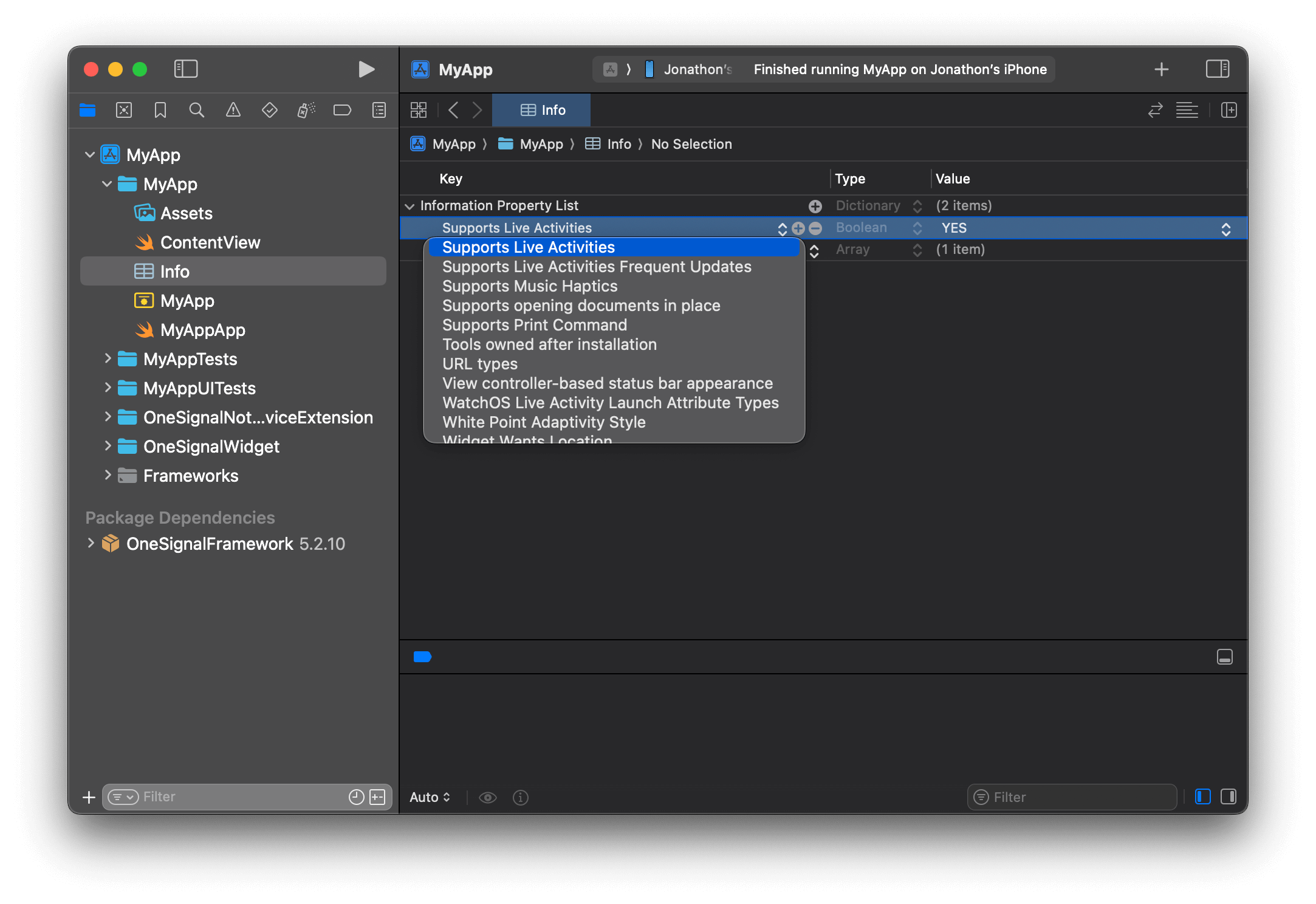Screen dimensions: 1316x904
Task: Collapse the Information Property List row
Action: (410, 206)
